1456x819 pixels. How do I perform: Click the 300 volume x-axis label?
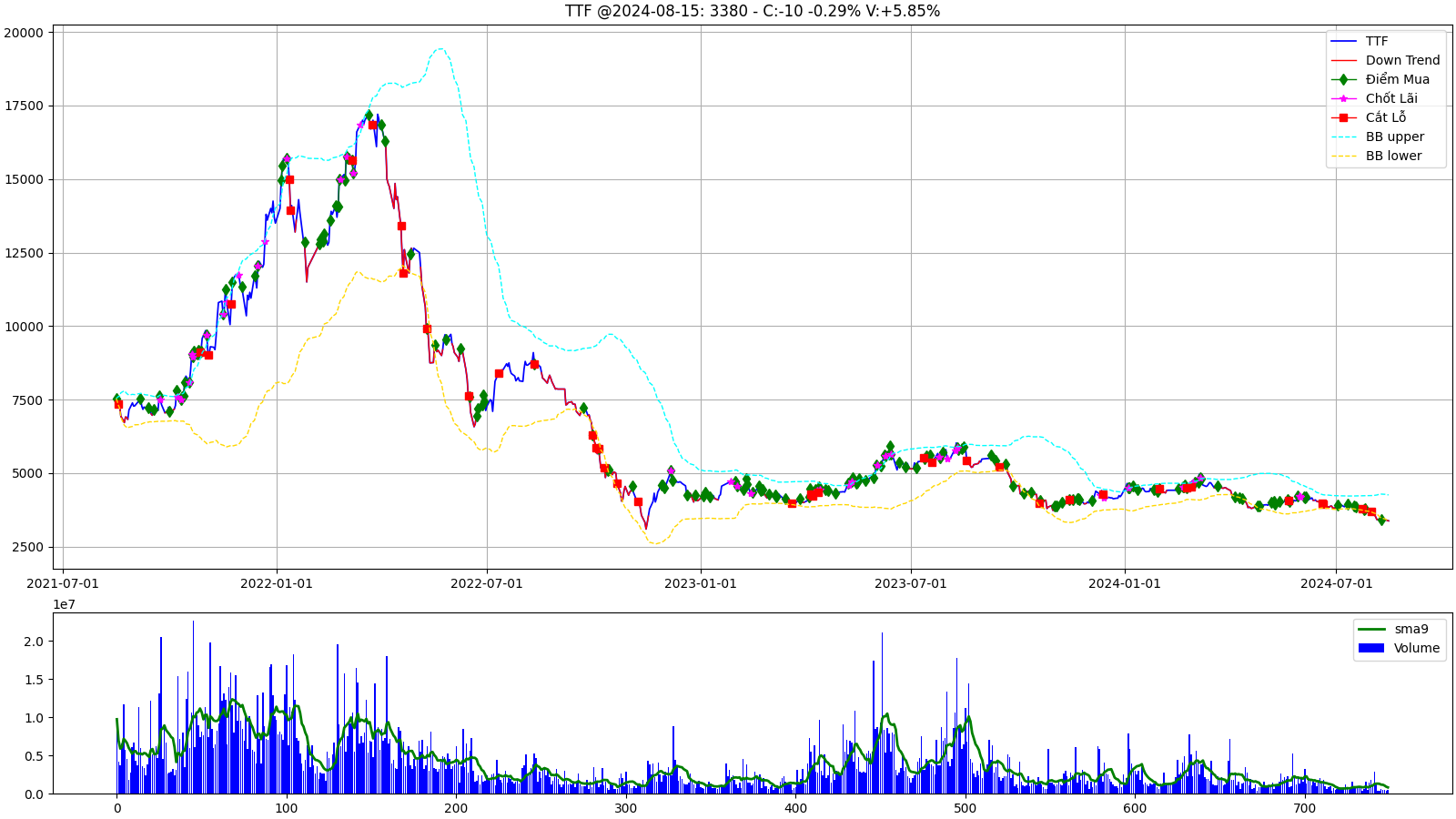(626, 808)
